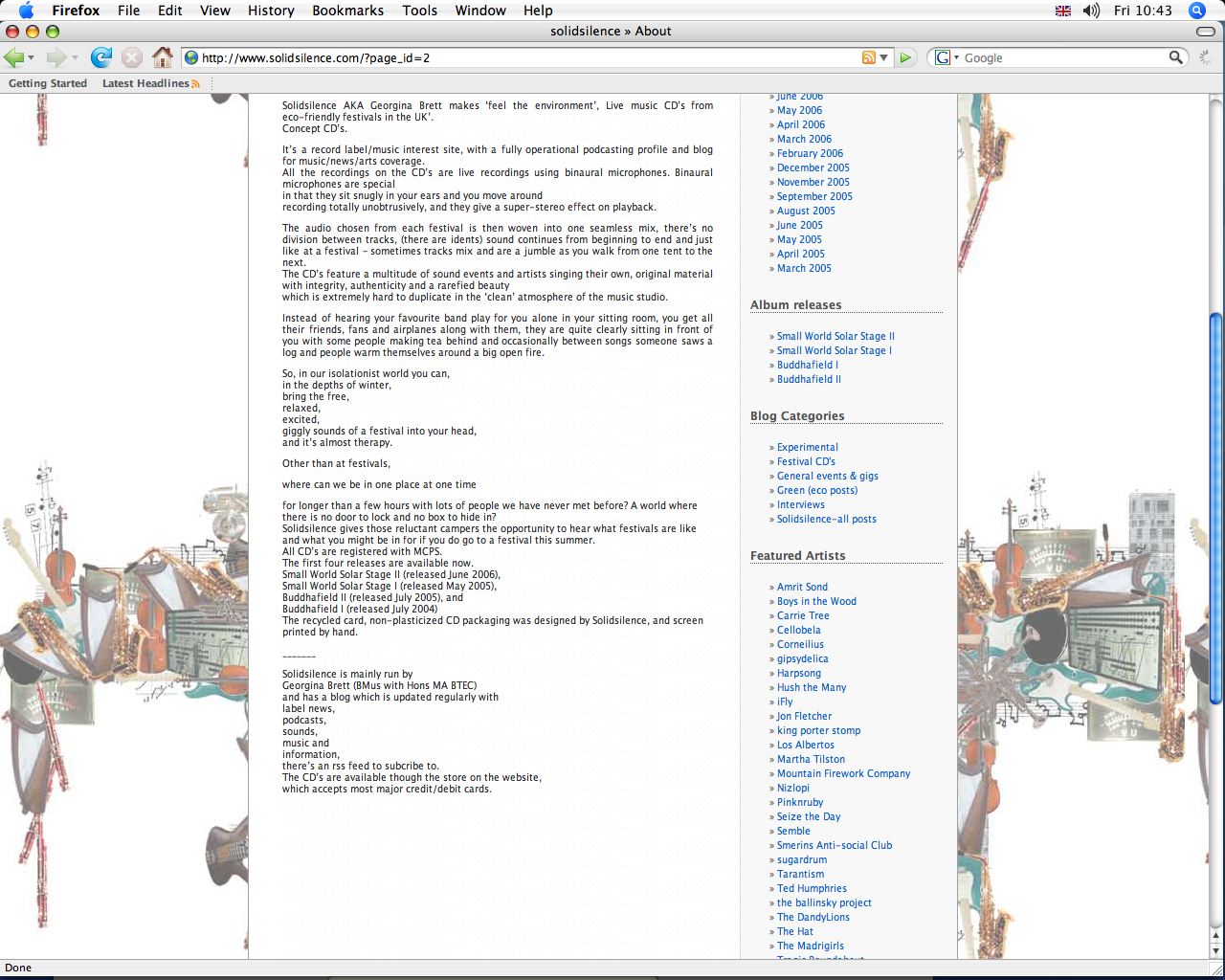Open the Google search engine dropdown
Viewport: 1225px width, 980px height.
coord(947,57)
